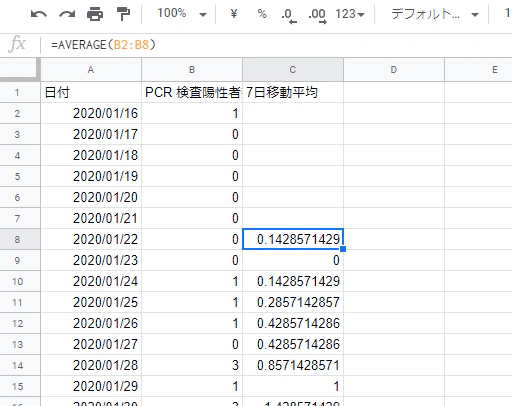Open the 100% zoom dropdown
The width and height of the screenshot is (512, 406).
(x=182, y=14)
